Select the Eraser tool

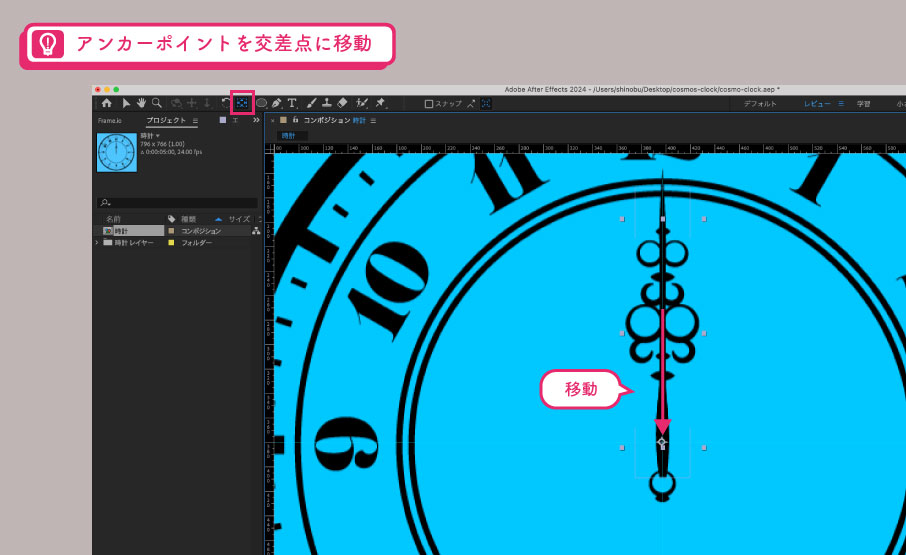pyautogui.click(x=342, y=103)
